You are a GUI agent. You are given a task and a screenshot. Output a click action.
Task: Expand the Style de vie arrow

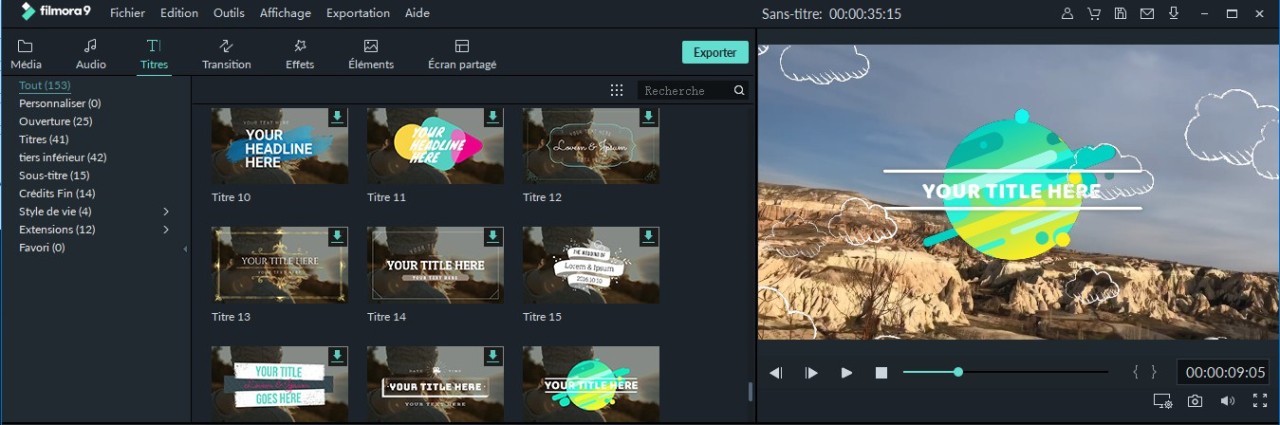(166, 212)
